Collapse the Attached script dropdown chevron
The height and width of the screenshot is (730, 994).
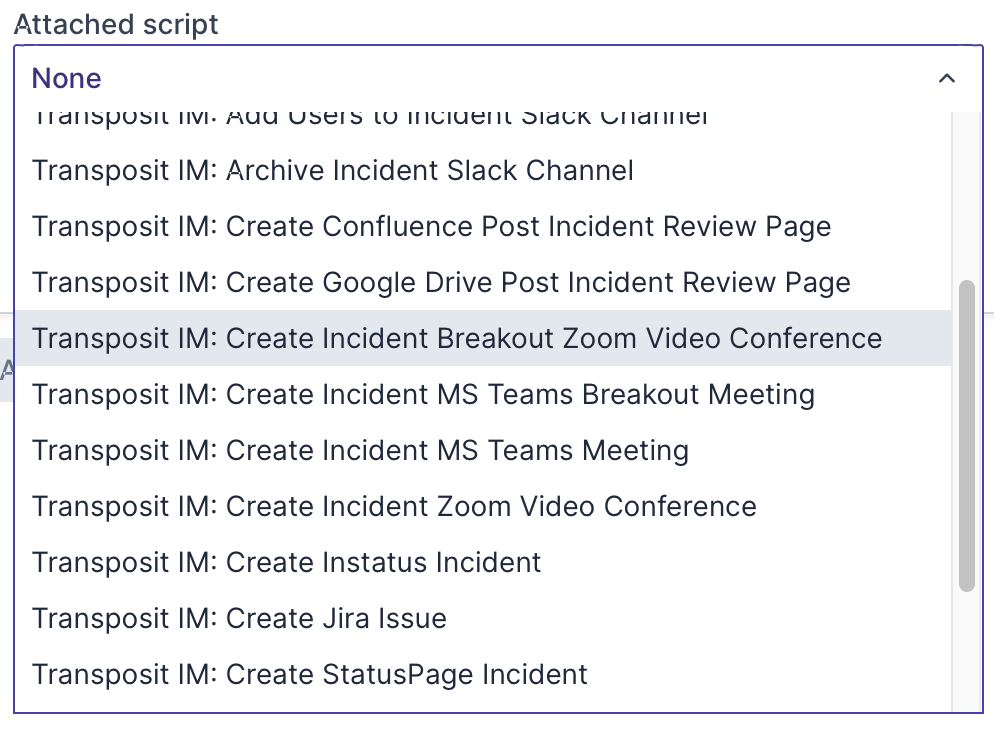946,79
